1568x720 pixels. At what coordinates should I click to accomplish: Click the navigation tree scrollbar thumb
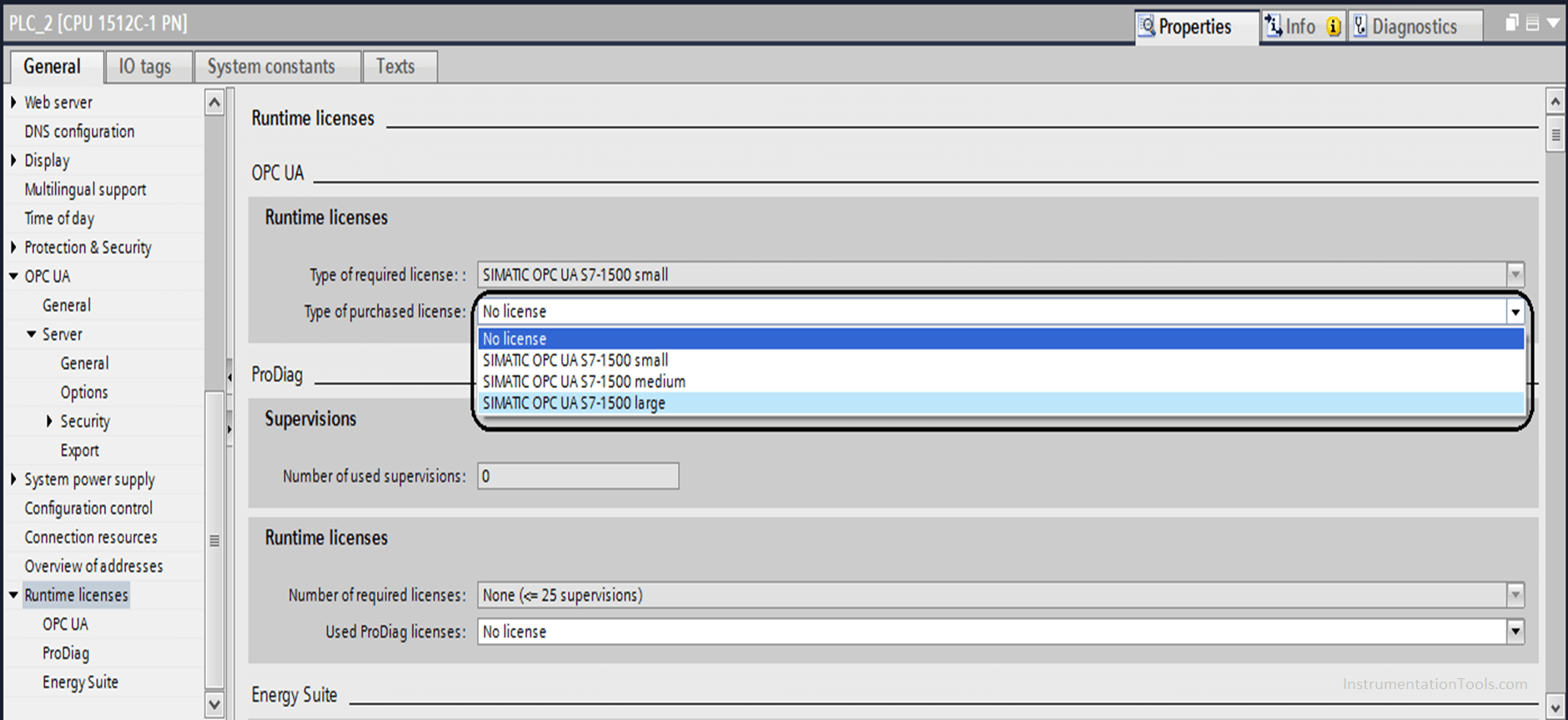pos(214,540)
